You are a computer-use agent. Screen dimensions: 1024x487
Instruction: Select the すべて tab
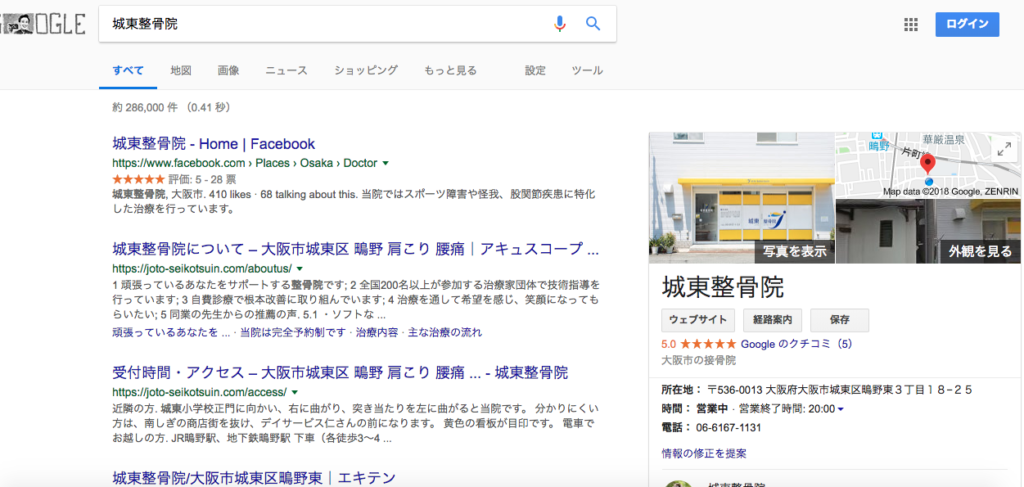128,71
